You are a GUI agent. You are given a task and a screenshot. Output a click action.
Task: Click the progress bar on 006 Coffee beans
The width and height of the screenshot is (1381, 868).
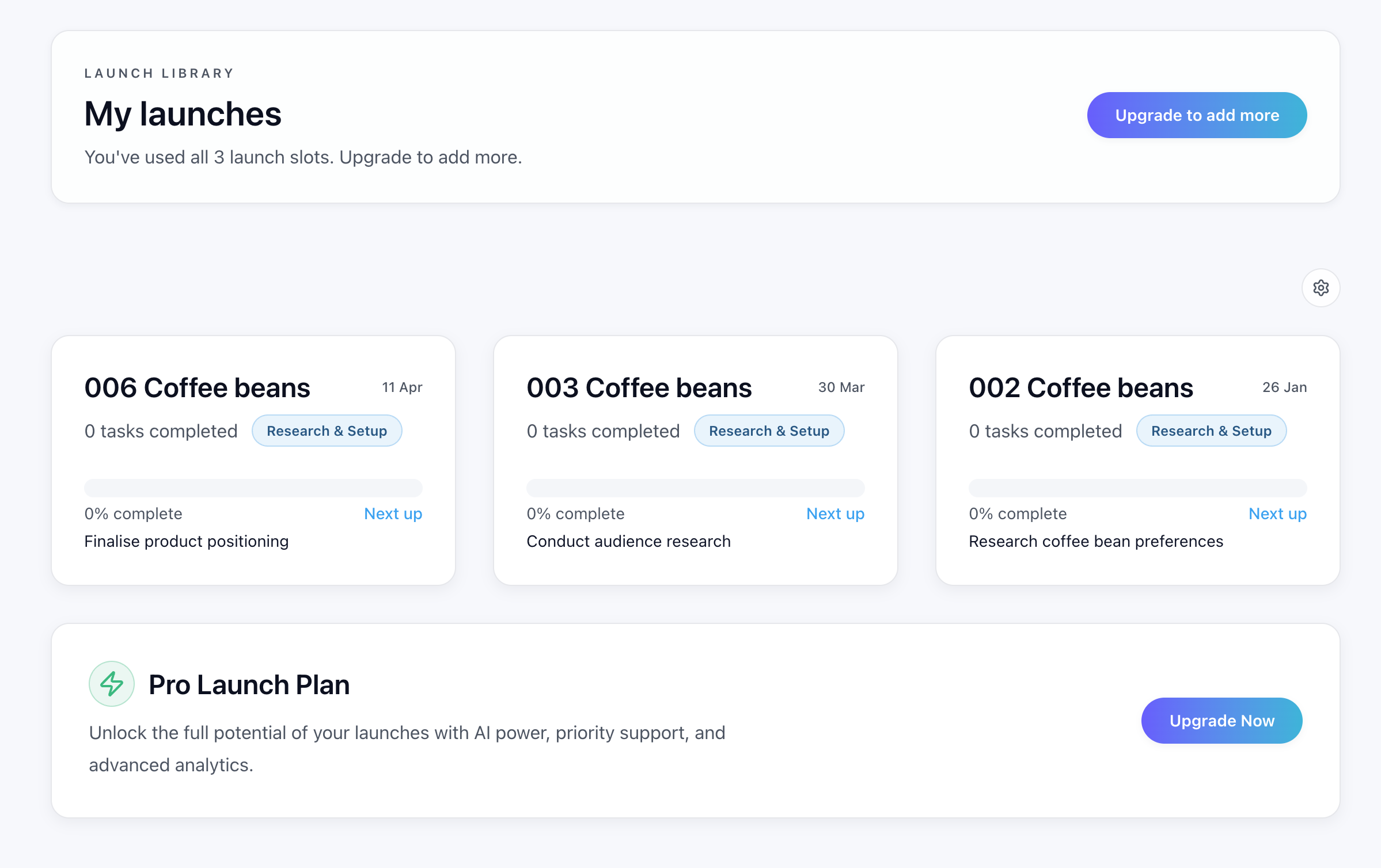click(253, 488)
